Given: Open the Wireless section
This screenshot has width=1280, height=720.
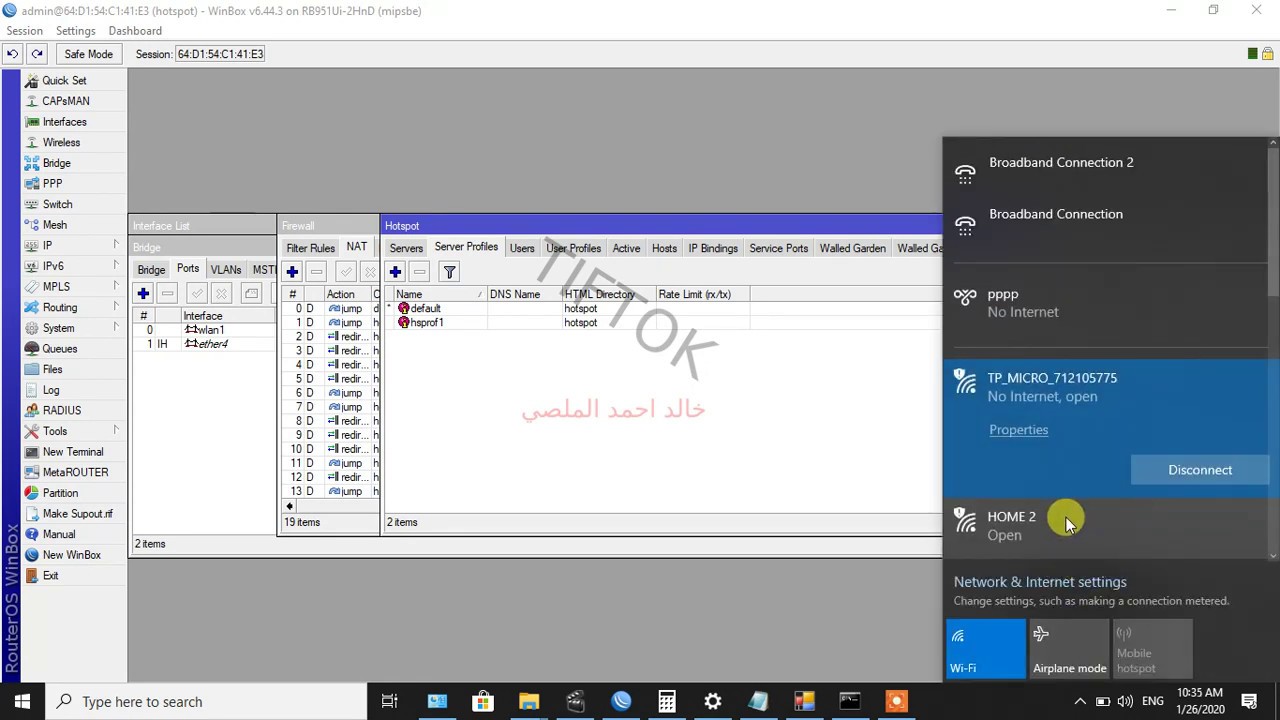Looking at the screenshot, I should 61,142.
